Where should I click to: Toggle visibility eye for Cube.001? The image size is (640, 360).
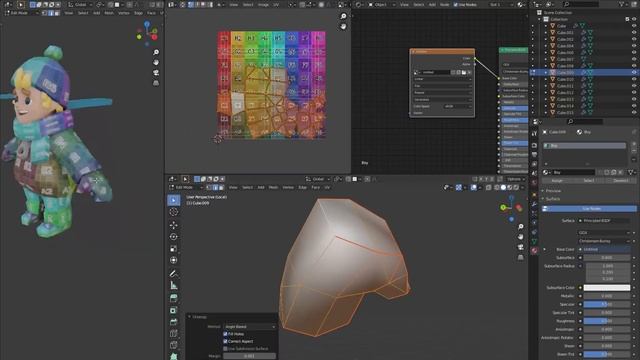pyautogui.click(x=634, y=32)
